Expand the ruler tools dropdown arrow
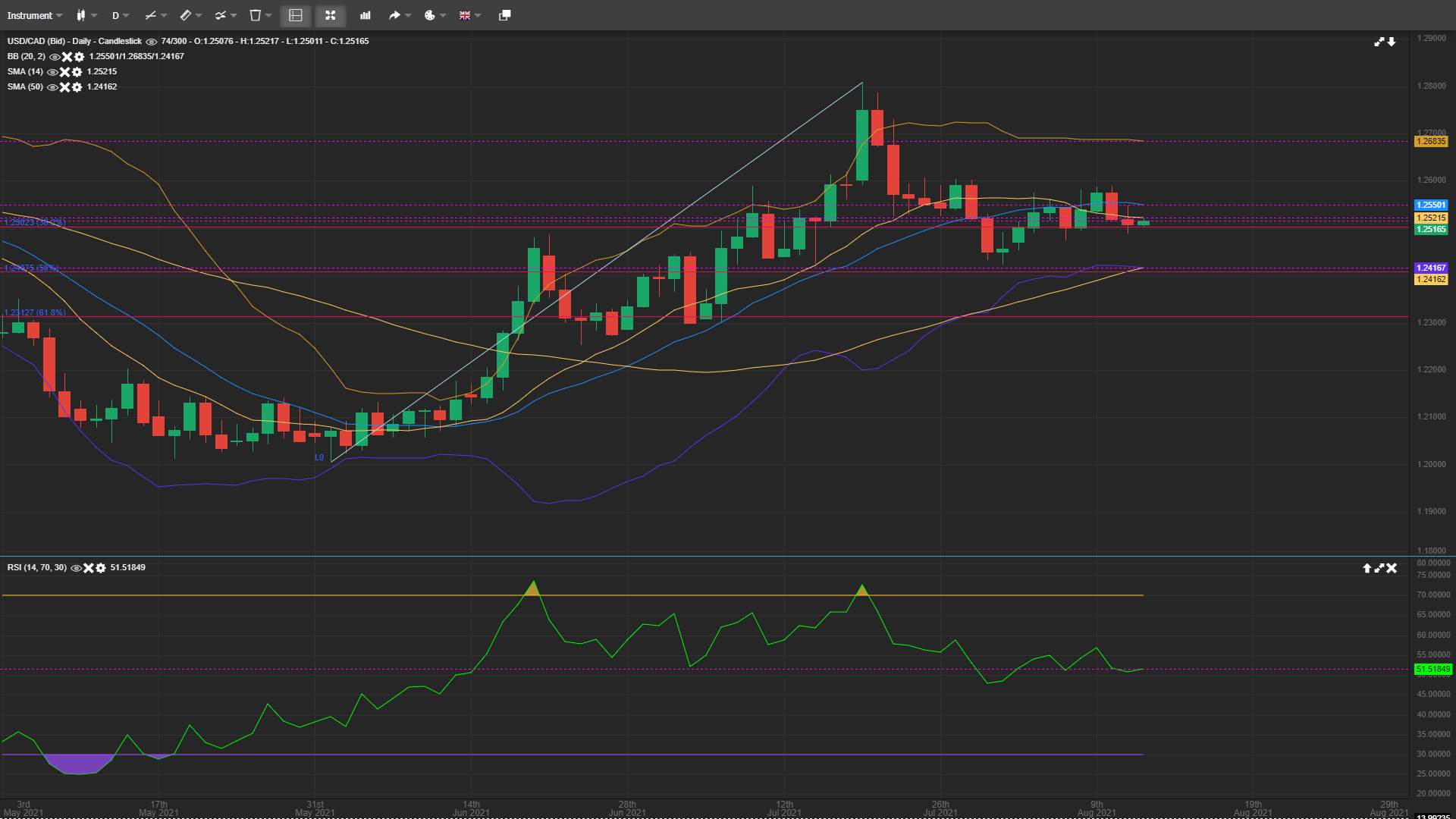Viewport: 1456px width, 819px height. (x=199, y=15)
